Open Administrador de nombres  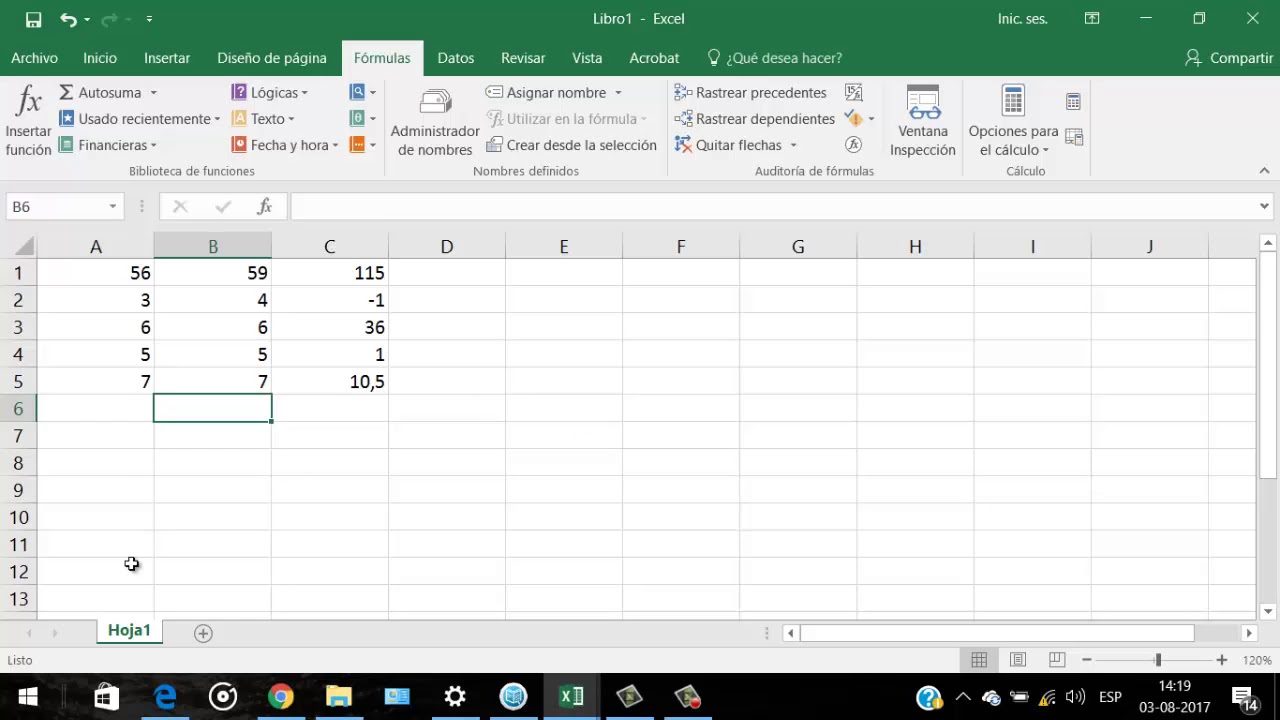435,122
